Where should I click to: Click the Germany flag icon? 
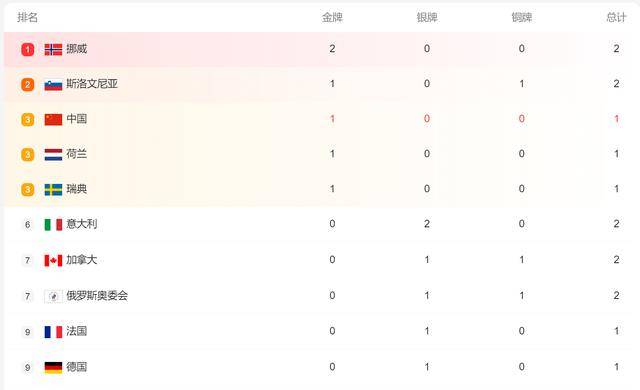tap(53, 368)
